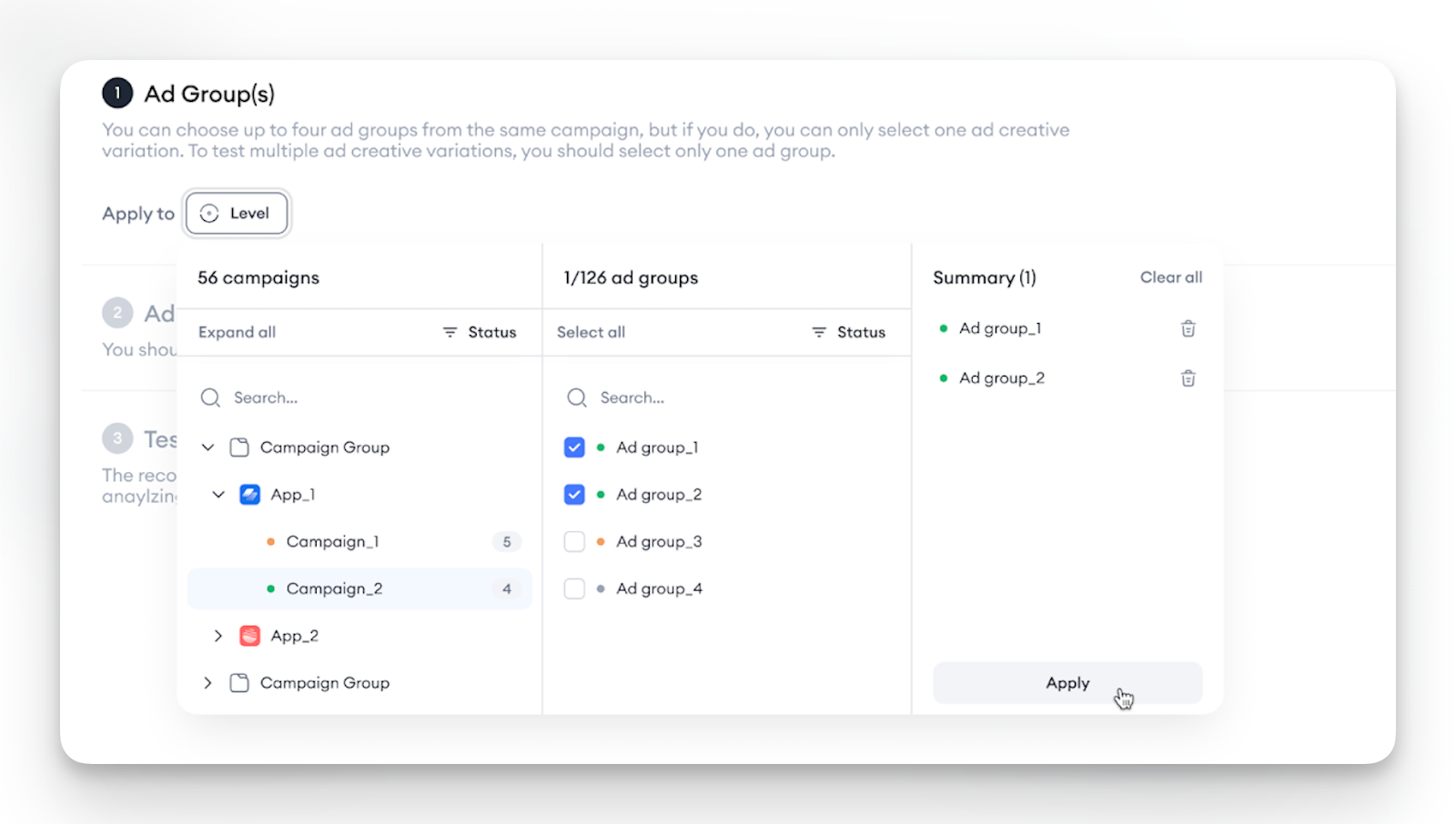Expand the last Campaign Group

(207, 683)
